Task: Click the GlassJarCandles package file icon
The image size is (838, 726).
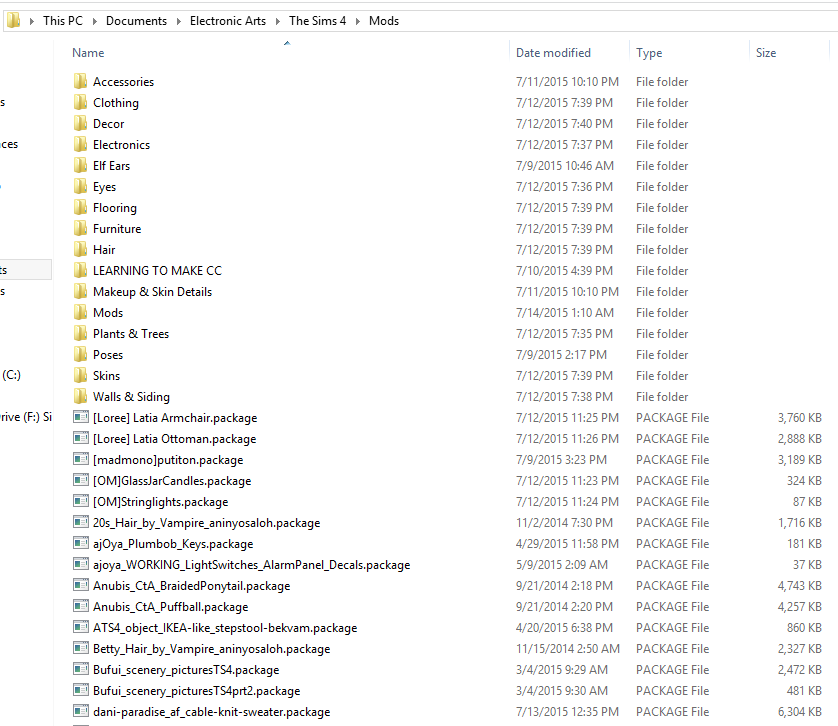Action: pyautogui.click(x=81, y=480)
